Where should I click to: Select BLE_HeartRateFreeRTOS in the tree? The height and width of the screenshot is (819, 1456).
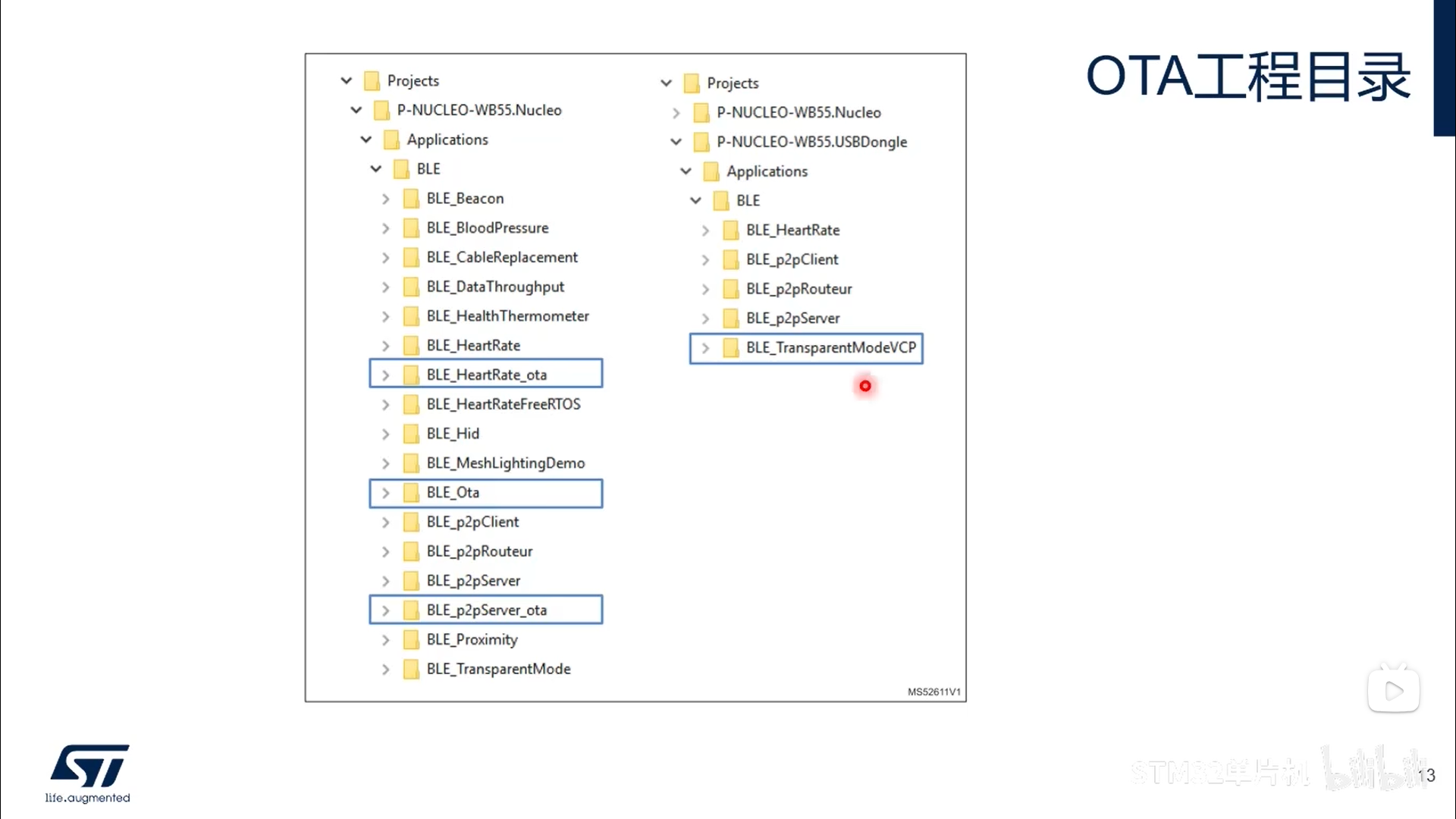tap(503, 404)
